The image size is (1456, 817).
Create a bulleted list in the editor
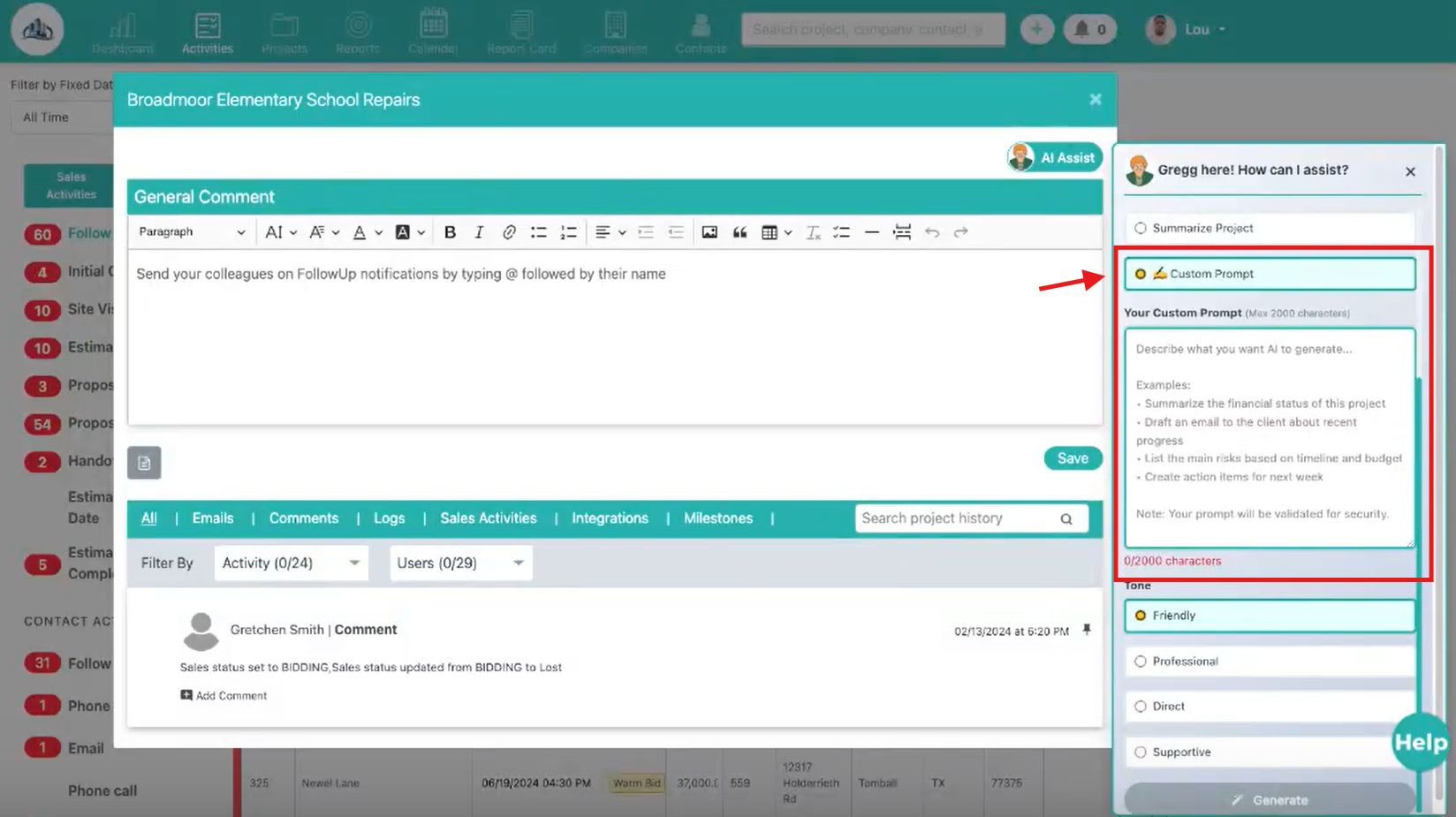538,232
